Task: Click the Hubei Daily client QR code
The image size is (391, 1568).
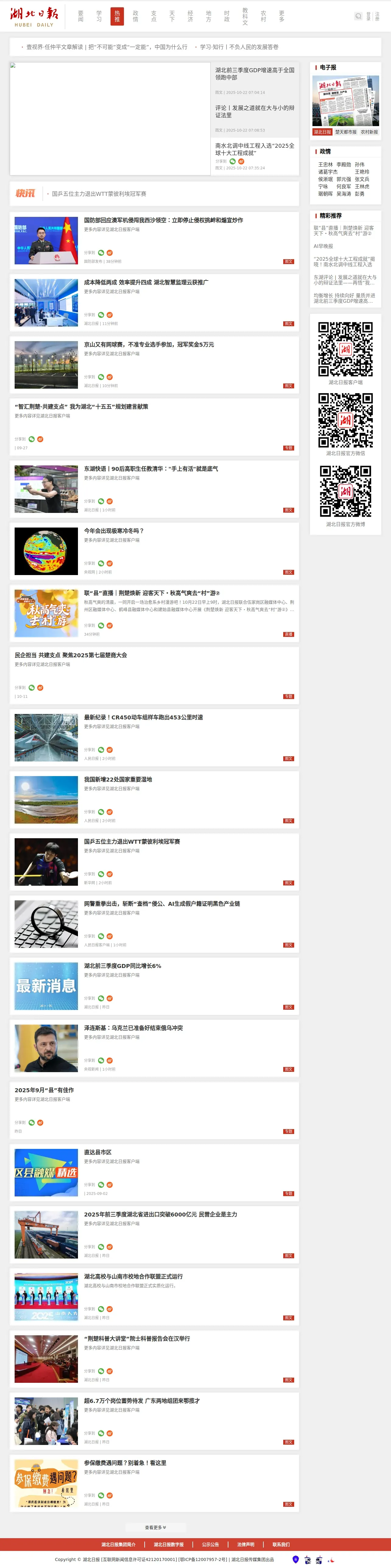Action: [345, 349]
